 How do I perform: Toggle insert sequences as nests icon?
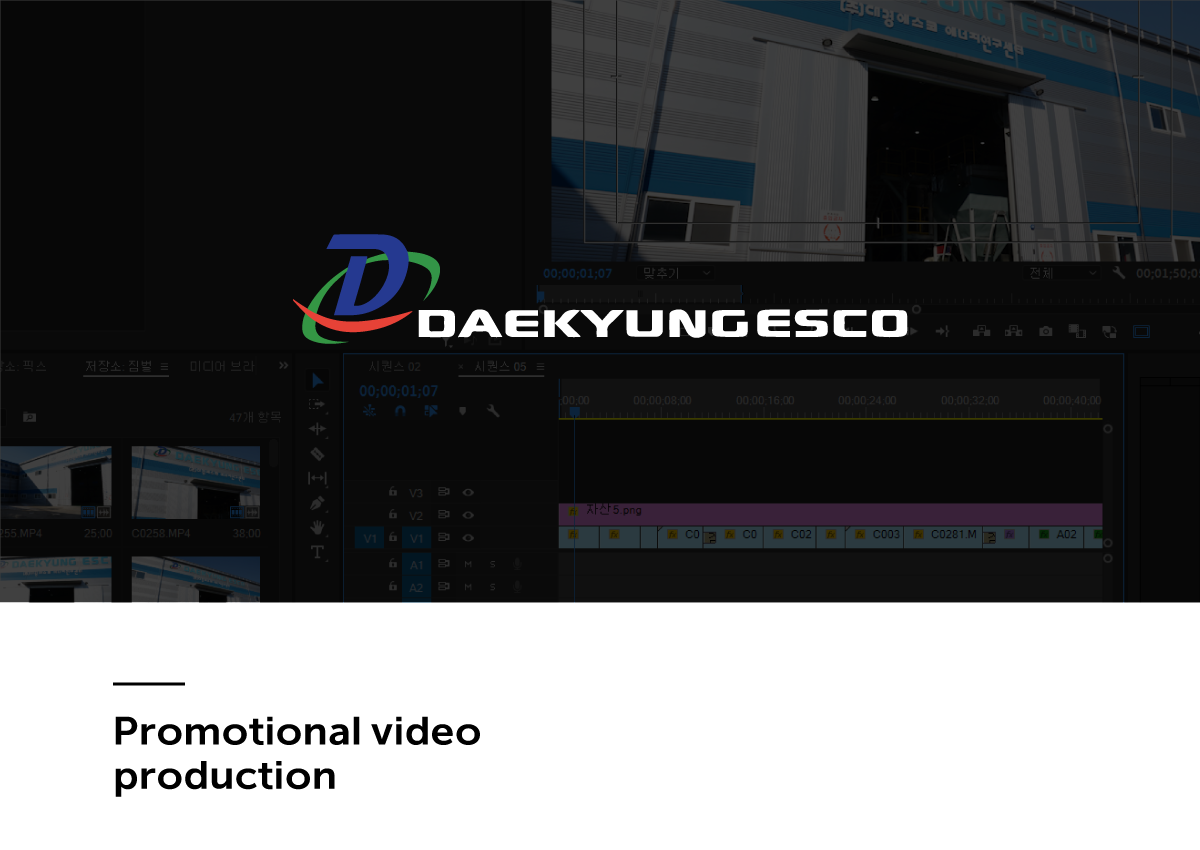(370, 410)
